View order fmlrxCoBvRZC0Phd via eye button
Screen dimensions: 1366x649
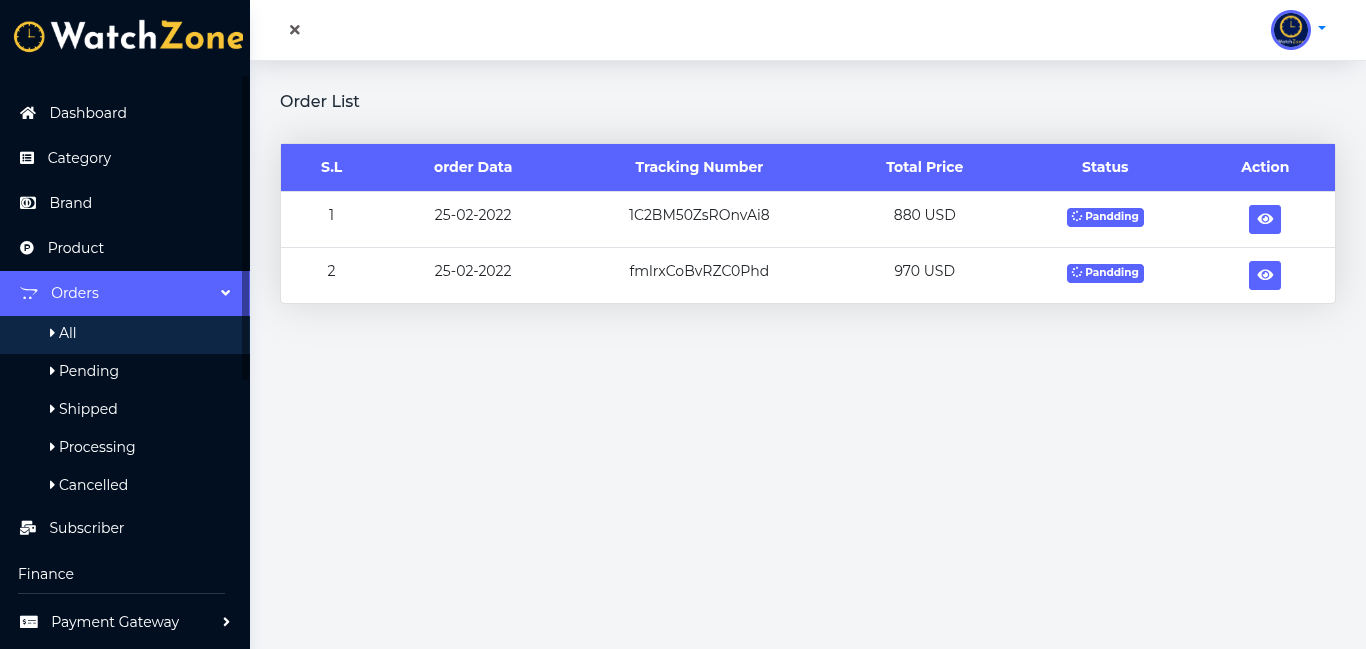1264,275
